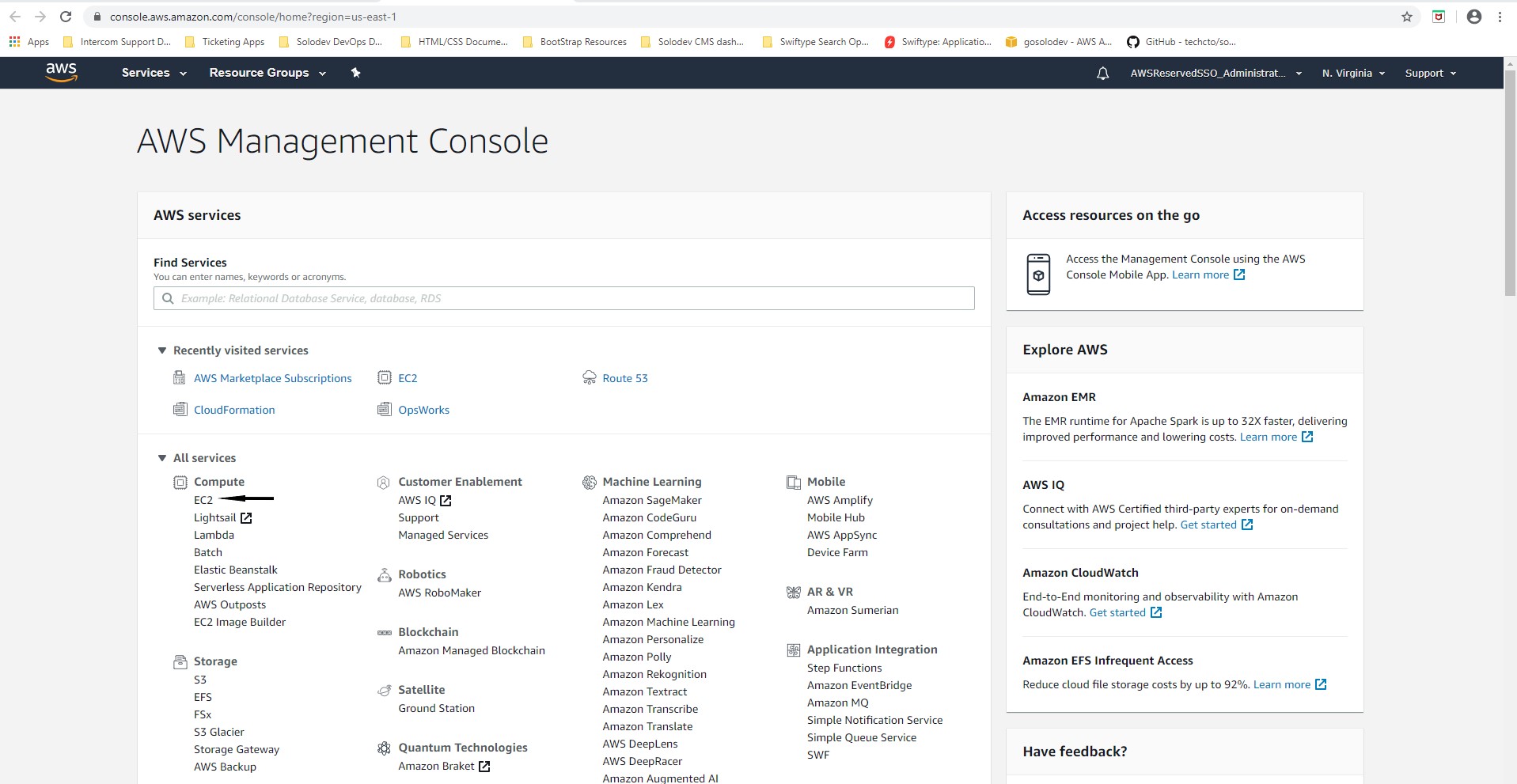
Task: Open the Solodev DevOps bookmark folder
Action: (331, 42)
